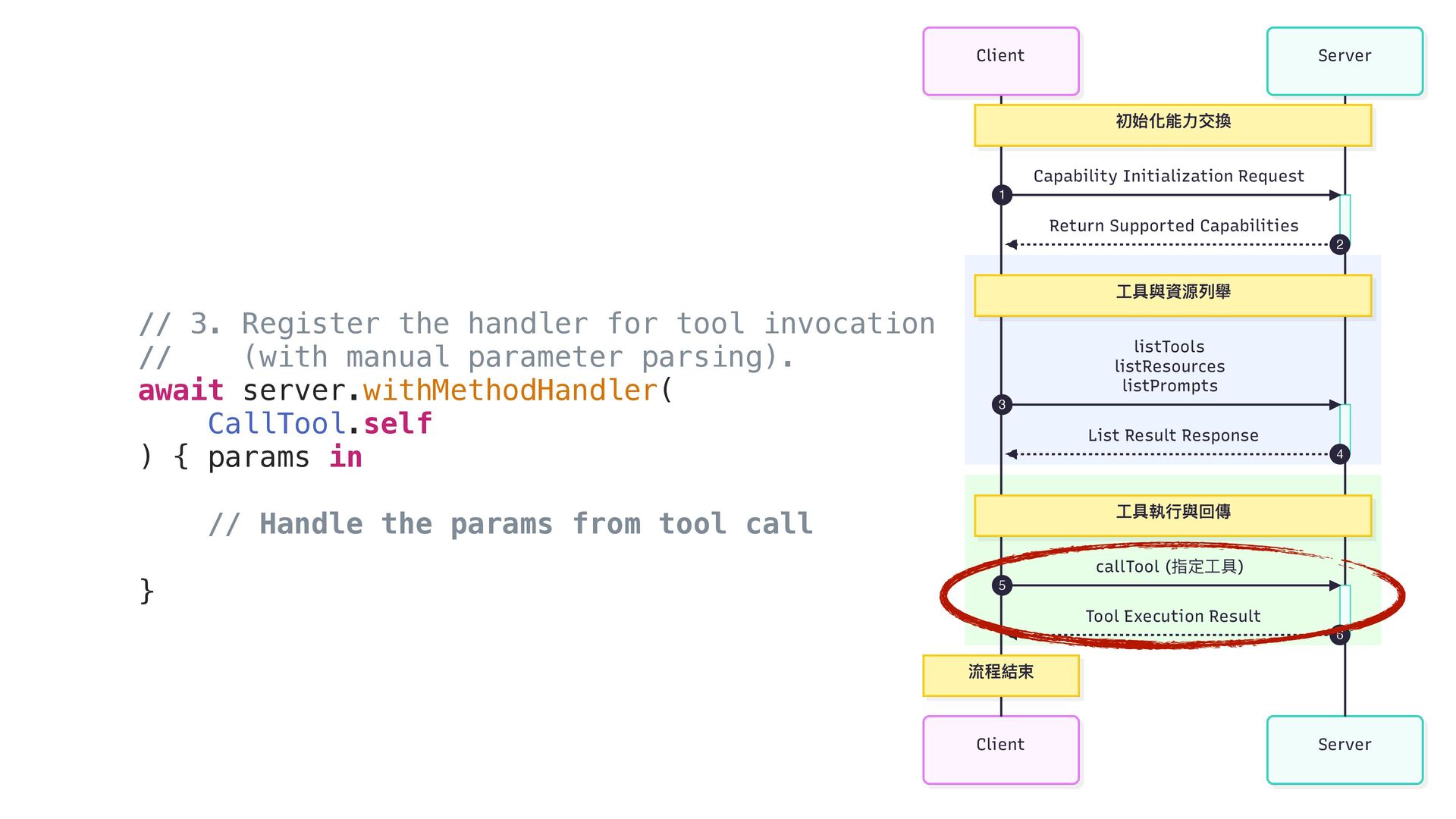Image resolution: width=1456 pixels, height=819 pixels.
Task: Click the Server box ending the server lifeline
Action: tap(1345, 750)
